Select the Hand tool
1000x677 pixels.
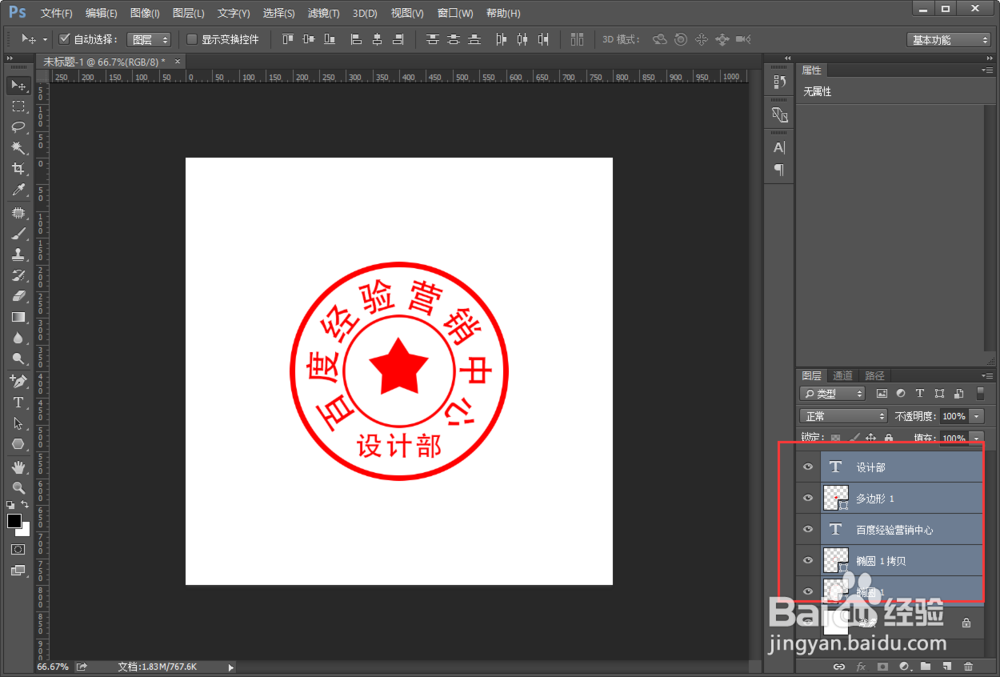coord(18,467)
